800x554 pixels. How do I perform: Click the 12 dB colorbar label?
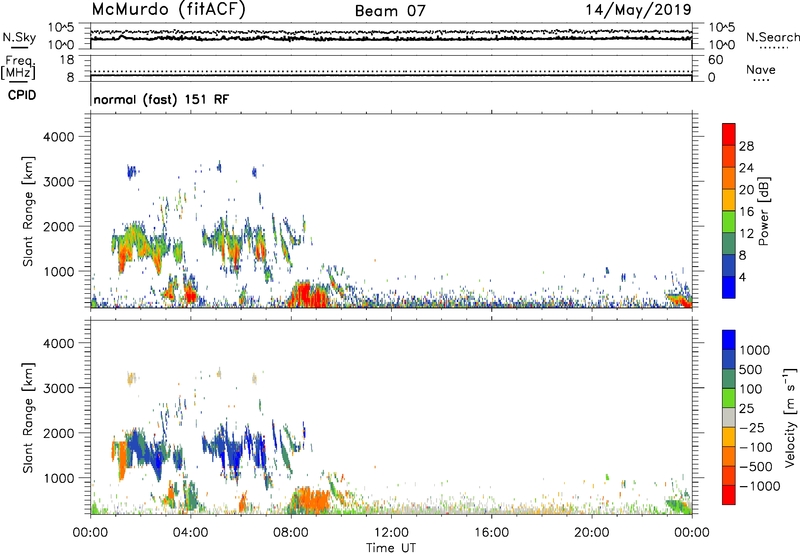pyautogui.click(x=746, y=234)
